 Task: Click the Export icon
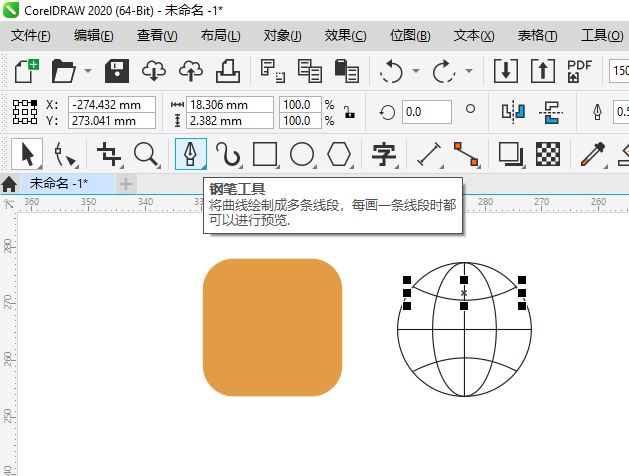coord(543,71)
